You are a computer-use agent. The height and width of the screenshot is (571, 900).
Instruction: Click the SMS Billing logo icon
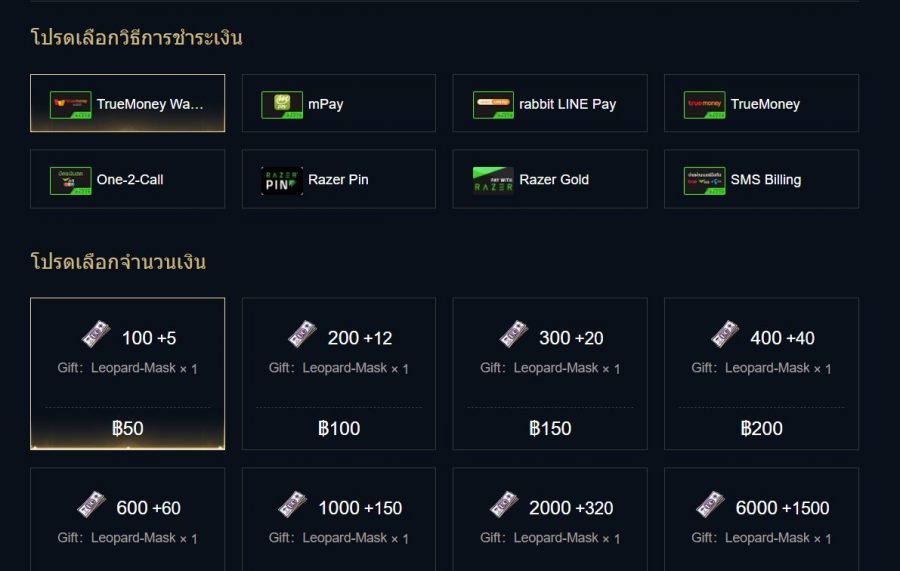click(x=704, y=180)
